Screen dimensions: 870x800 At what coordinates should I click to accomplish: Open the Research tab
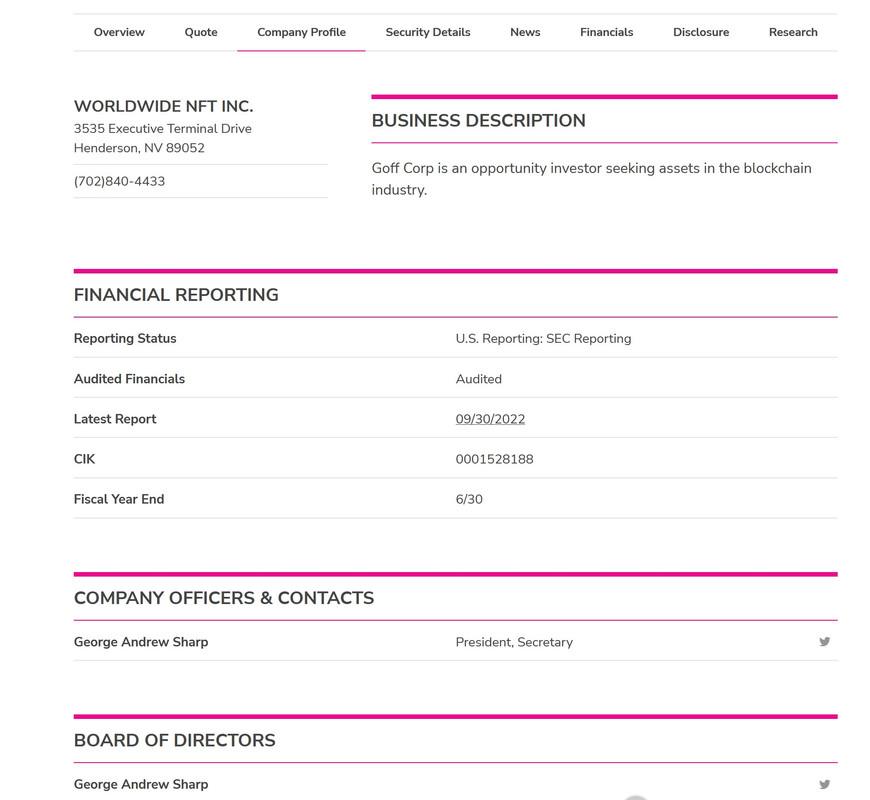[x=793, y=32]
